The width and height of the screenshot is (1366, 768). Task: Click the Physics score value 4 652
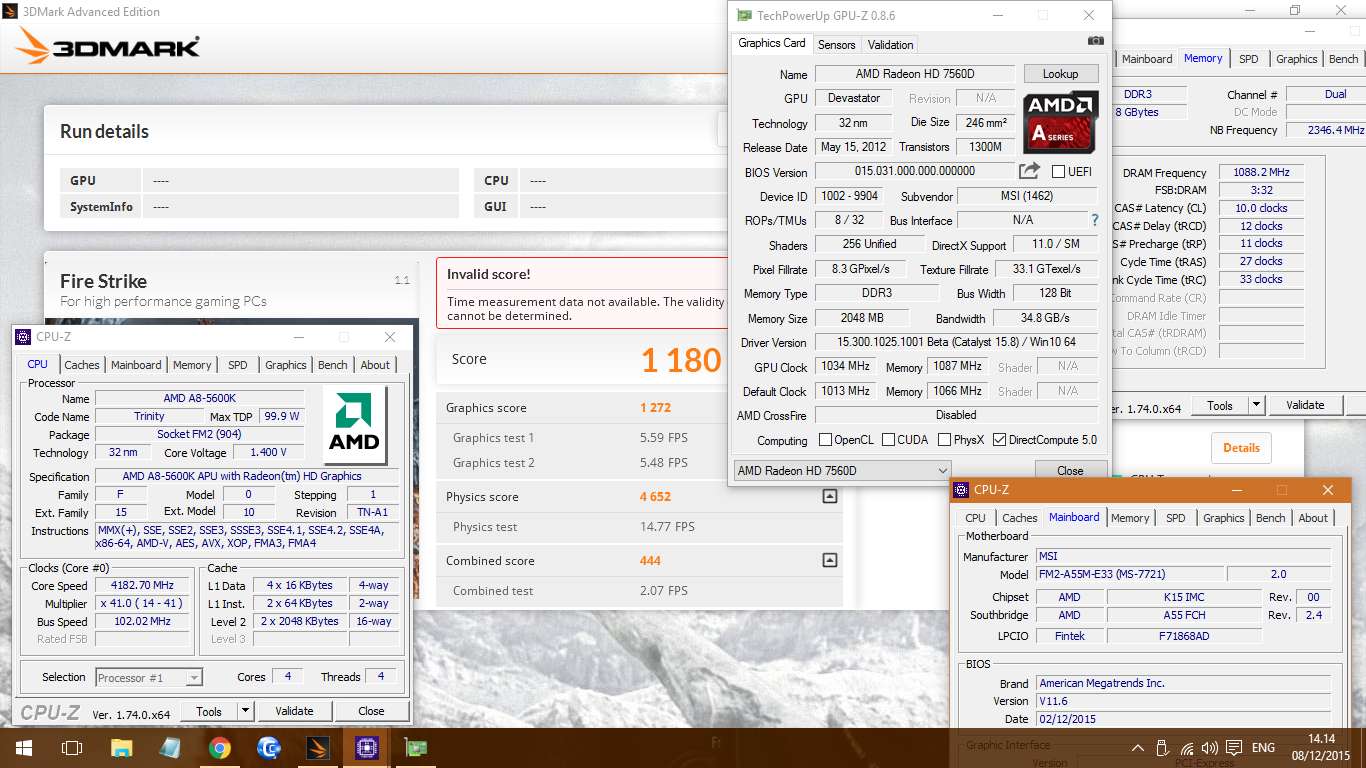tap(656, 496)
